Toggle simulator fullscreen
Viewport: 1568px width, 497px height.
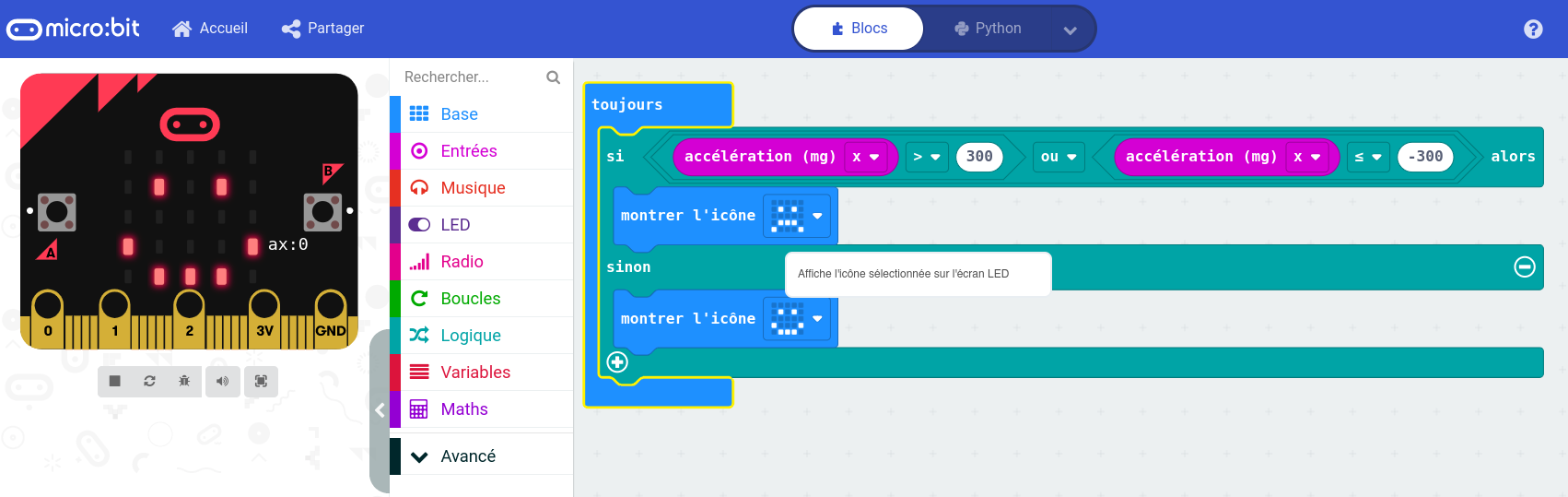point(261,381)
